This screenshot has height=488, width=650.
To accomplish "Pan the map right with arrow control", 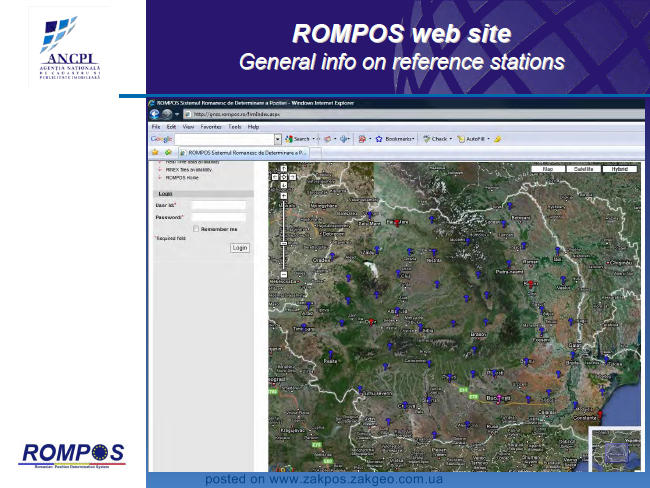I will click(x=293, y=177).
